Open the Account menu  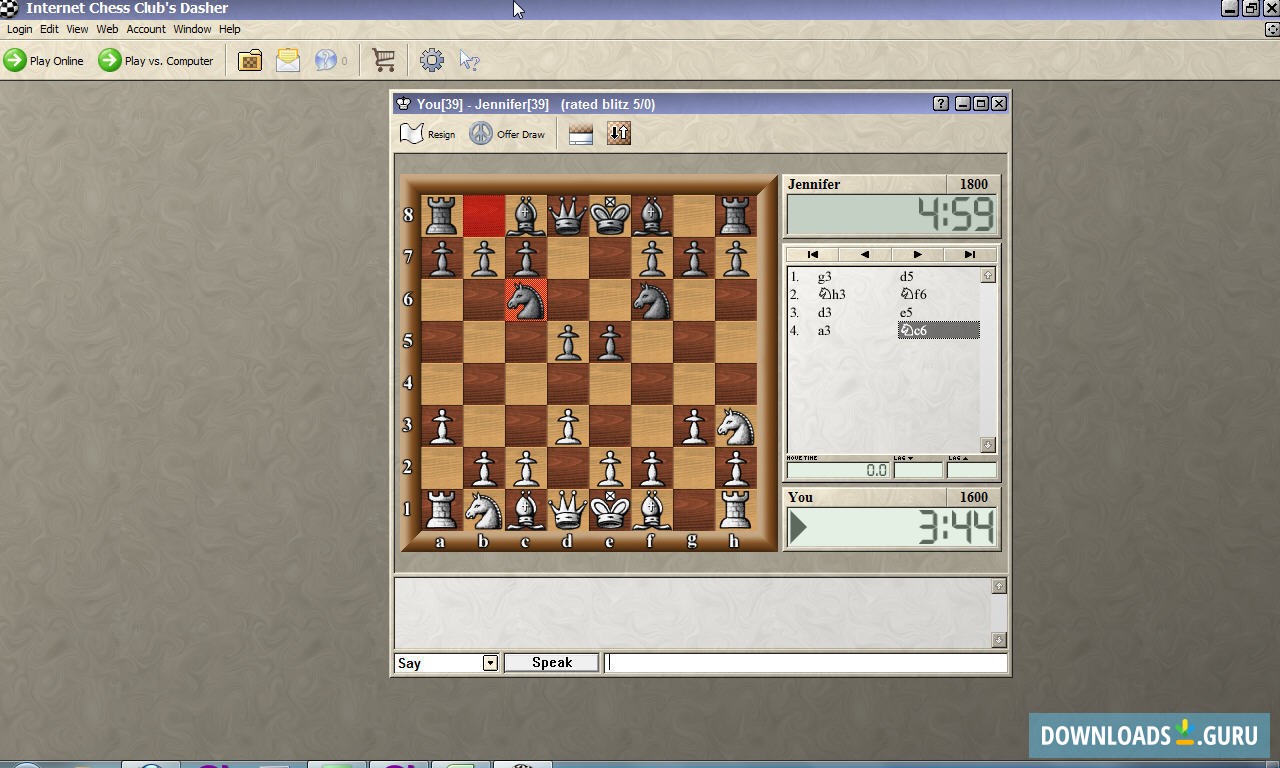146,30
